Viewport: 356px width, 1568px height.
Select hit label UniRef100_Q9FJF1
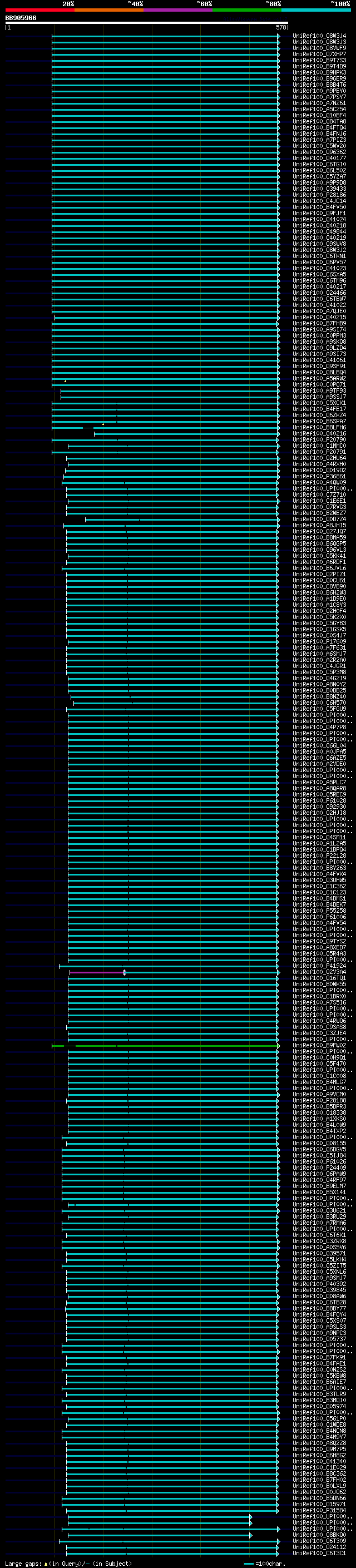(319, 213)
